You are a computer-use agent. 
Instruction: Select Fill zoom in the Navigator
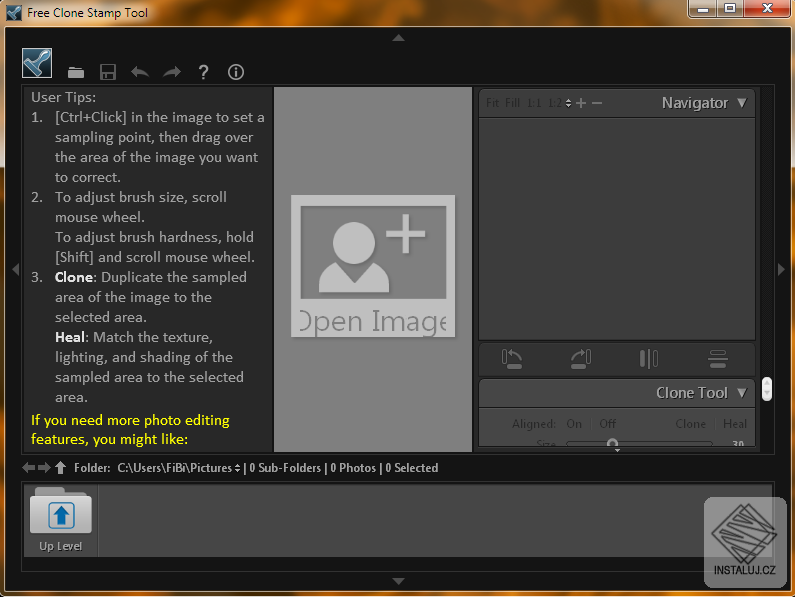tap(513, 103)
